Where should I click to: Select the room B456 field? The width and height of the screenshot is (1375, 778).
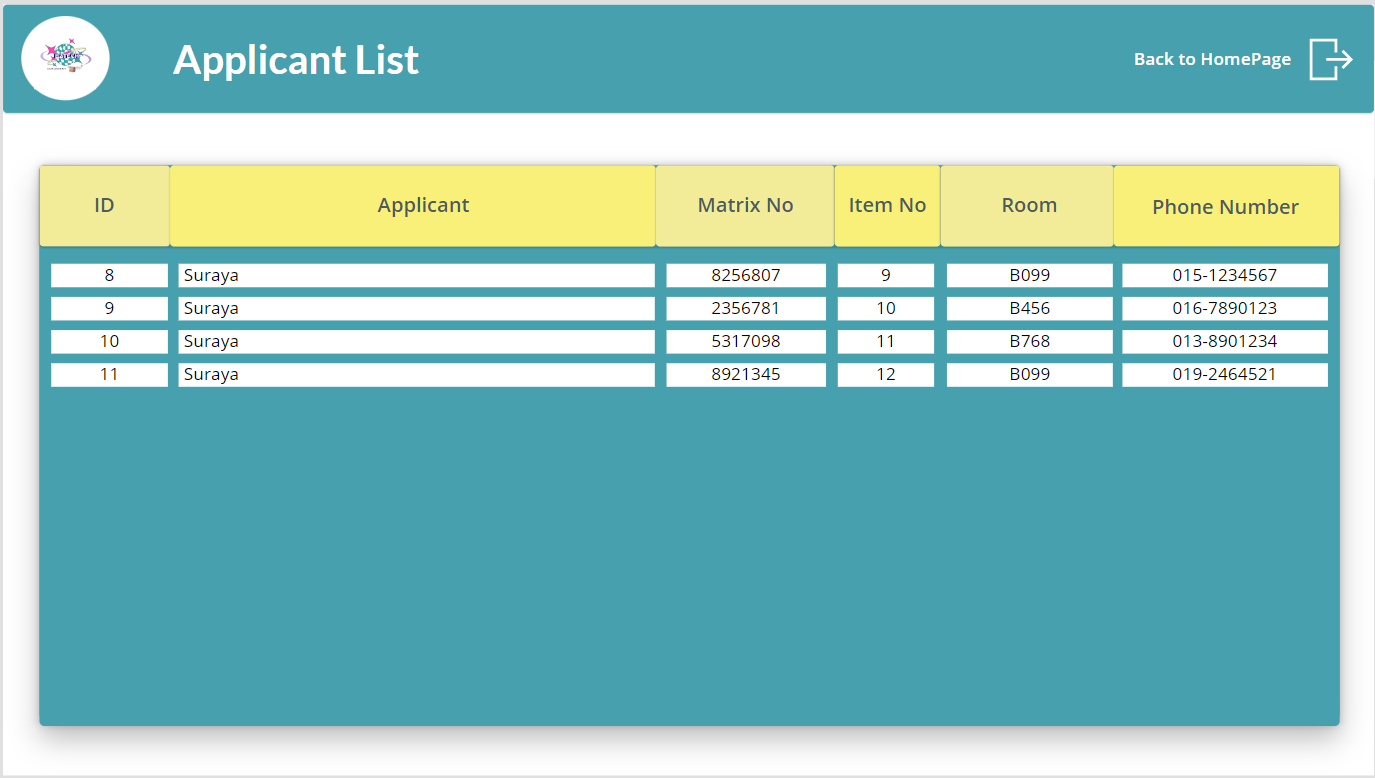1029,308
